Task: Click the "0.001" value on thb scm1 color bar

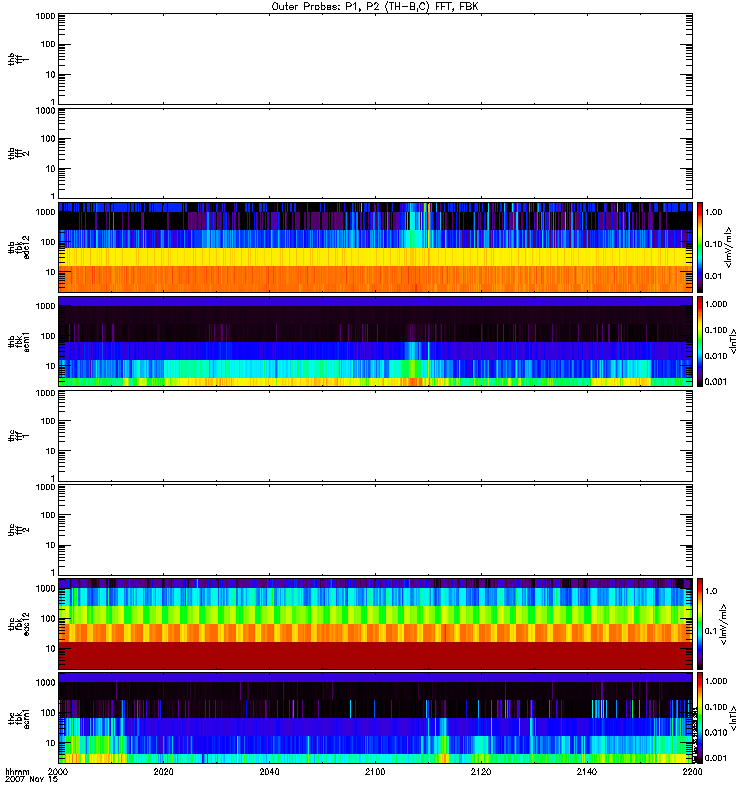Action: 716,382
